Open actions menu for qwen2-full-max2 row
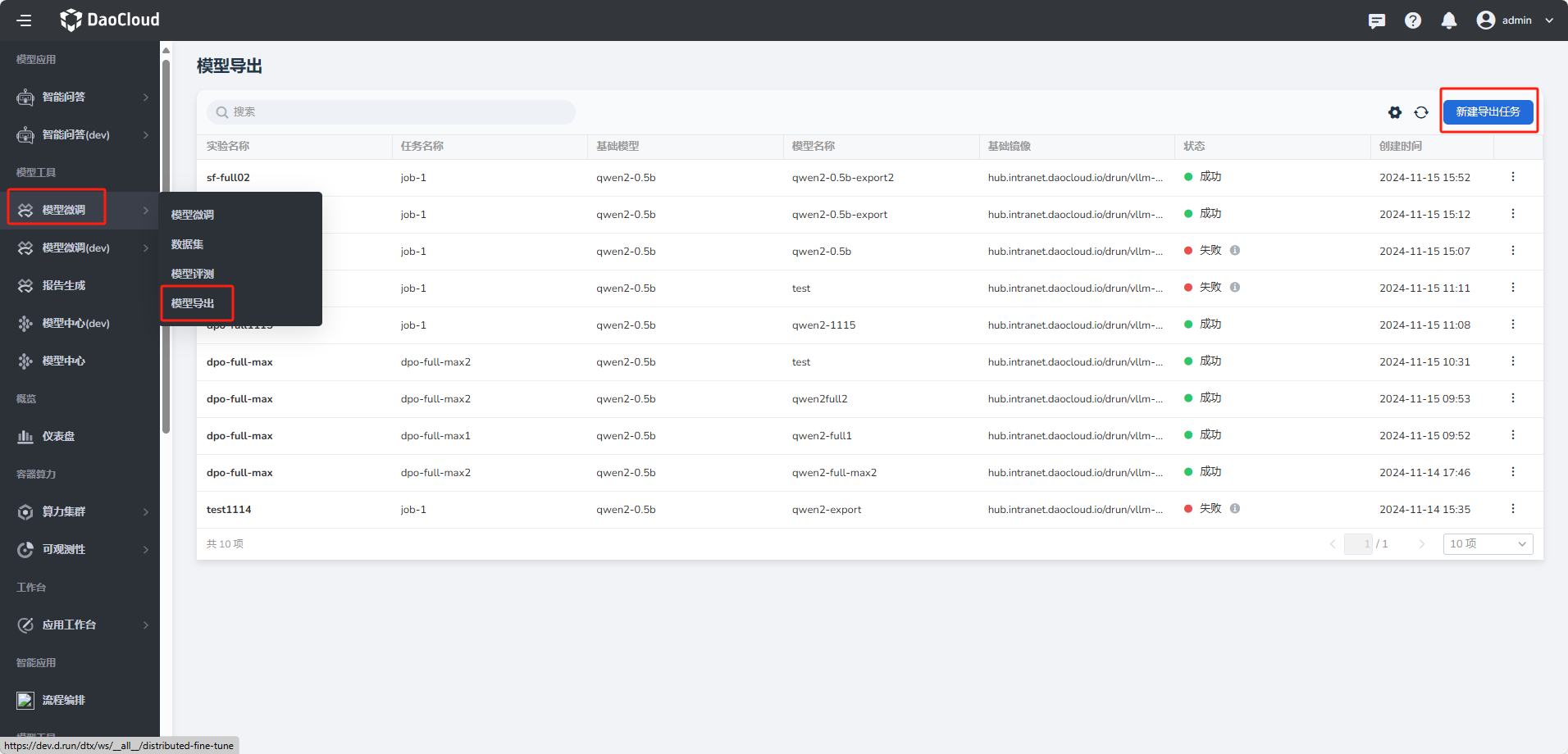The image size is (1568, 754). pyautogui.click(x=1513, y=472)
